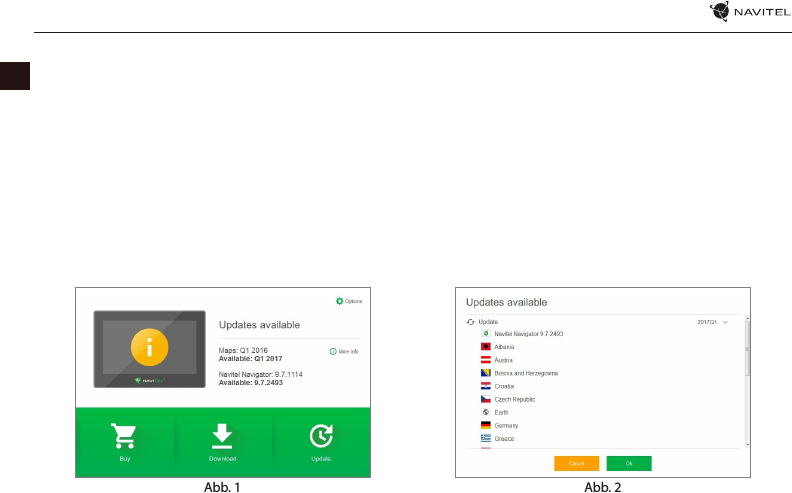Click 'Navitel Navigator: 9.7.1114' text
Screen dimensions: 792x493
click(x=261, y=374)
